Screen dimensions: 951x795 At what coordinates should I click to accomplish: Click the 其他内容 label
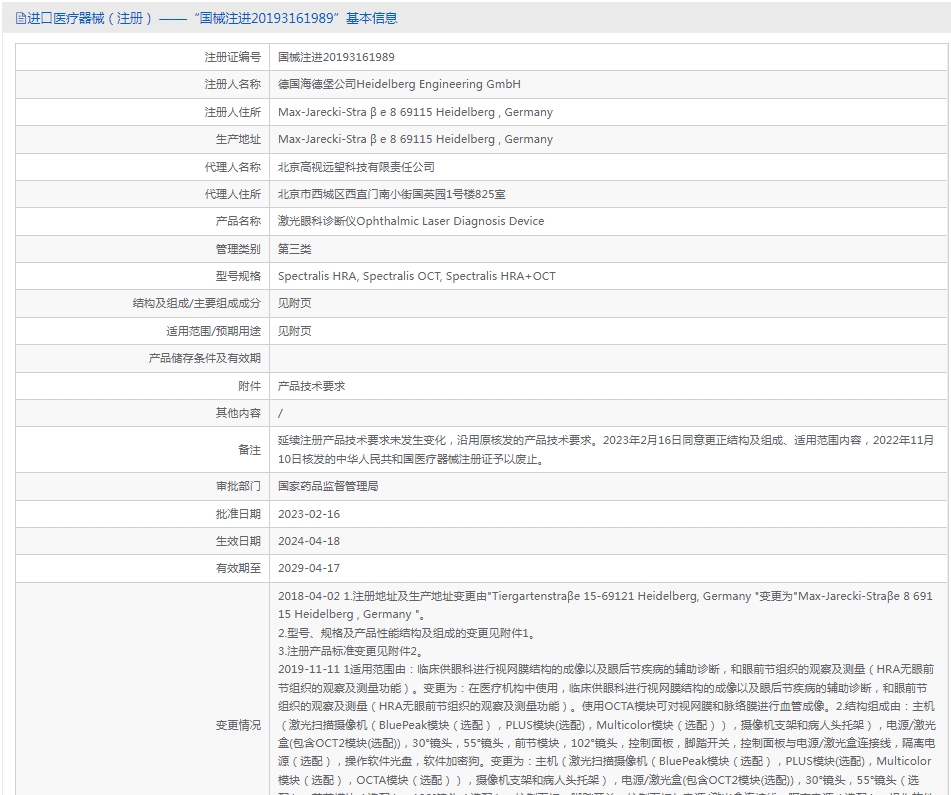point(238,413)
